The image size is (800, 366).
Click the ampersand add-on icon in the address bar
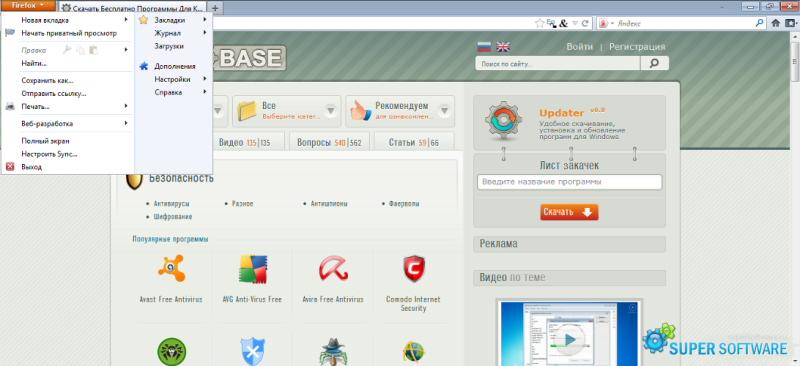[563, 23]
